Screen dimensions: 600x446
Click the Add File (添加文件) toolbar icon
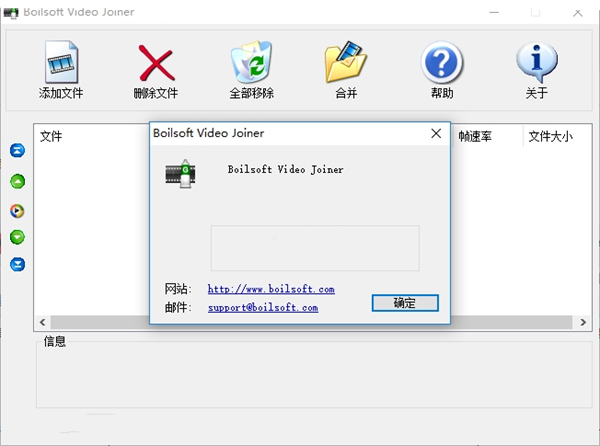61,62
